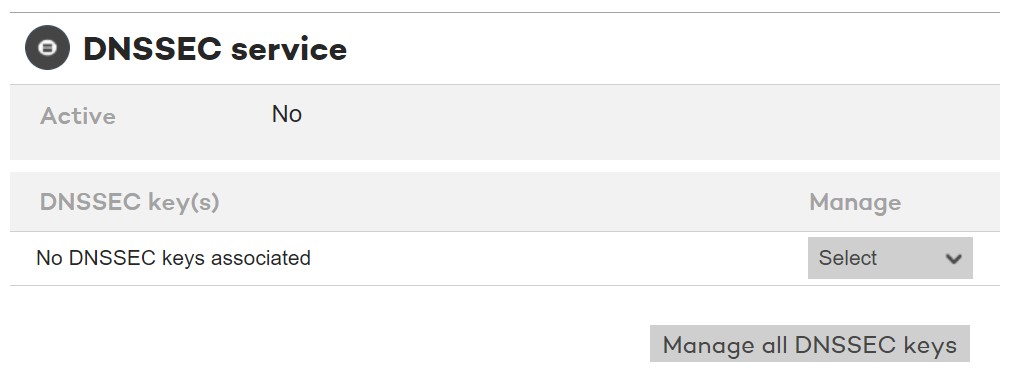Open management of all DNSSEC keys
Screen dimensions: 1019x392
point(810,344)
